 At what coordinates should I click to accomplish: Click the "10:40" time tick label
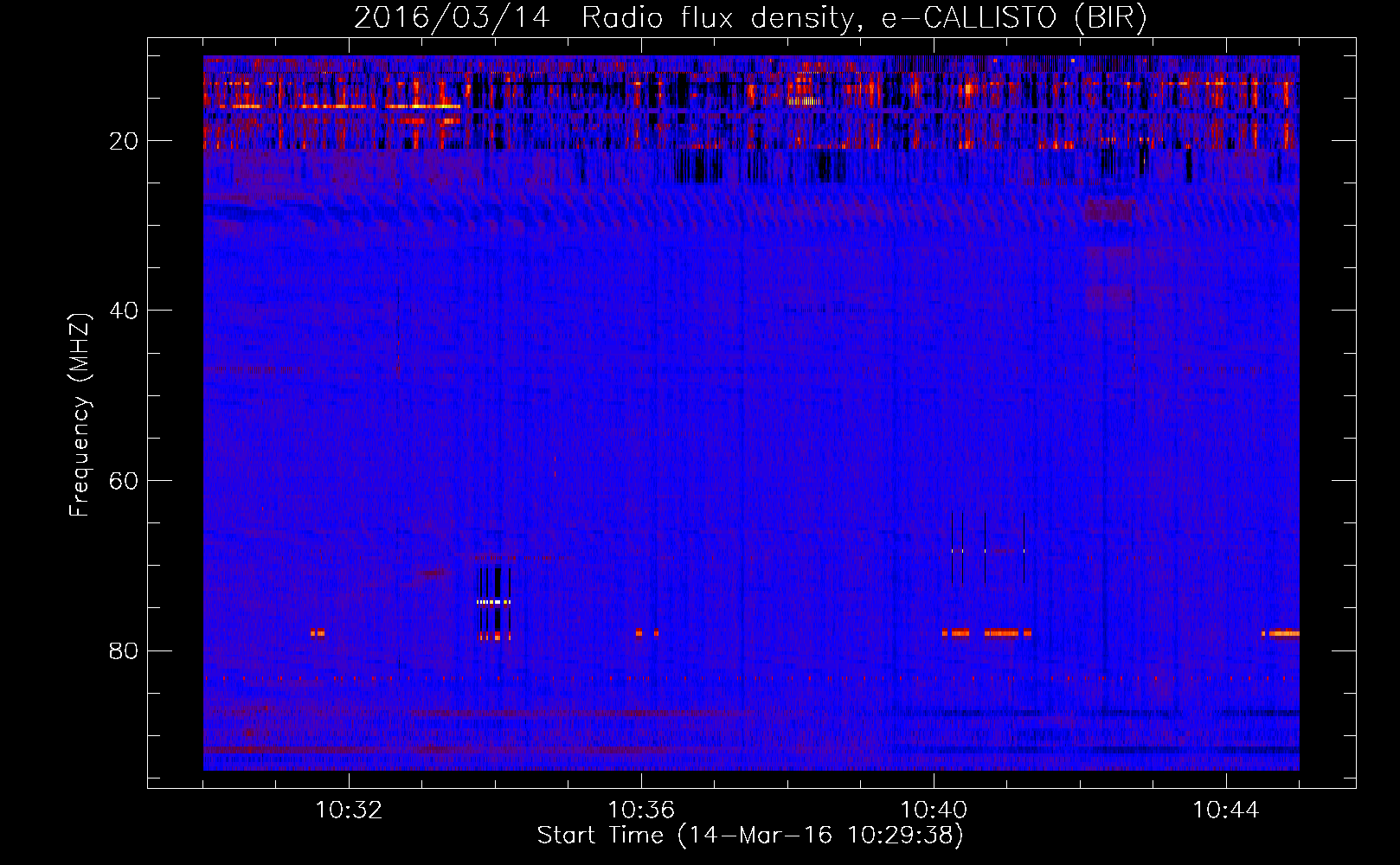pyautogui.click(x=934, y=810)
